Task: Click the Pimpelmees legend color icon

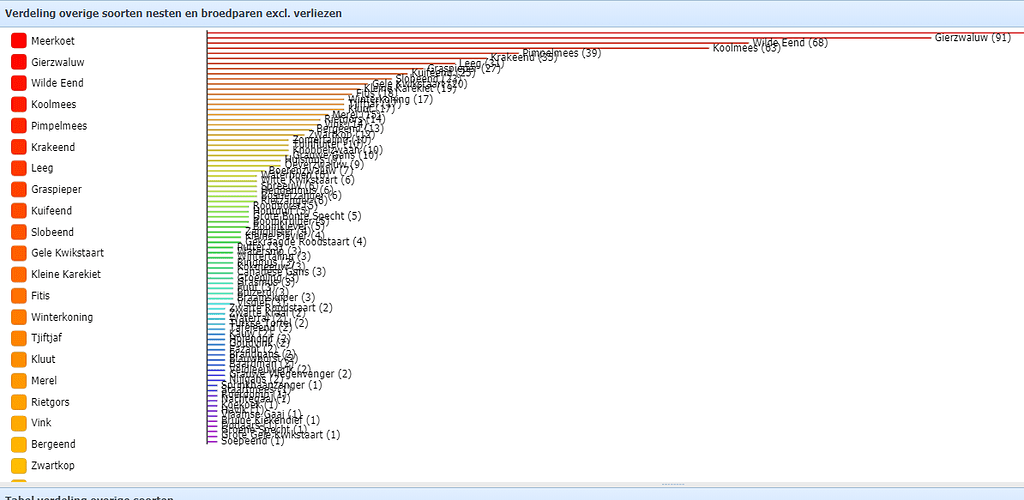Action: [18, 126]
